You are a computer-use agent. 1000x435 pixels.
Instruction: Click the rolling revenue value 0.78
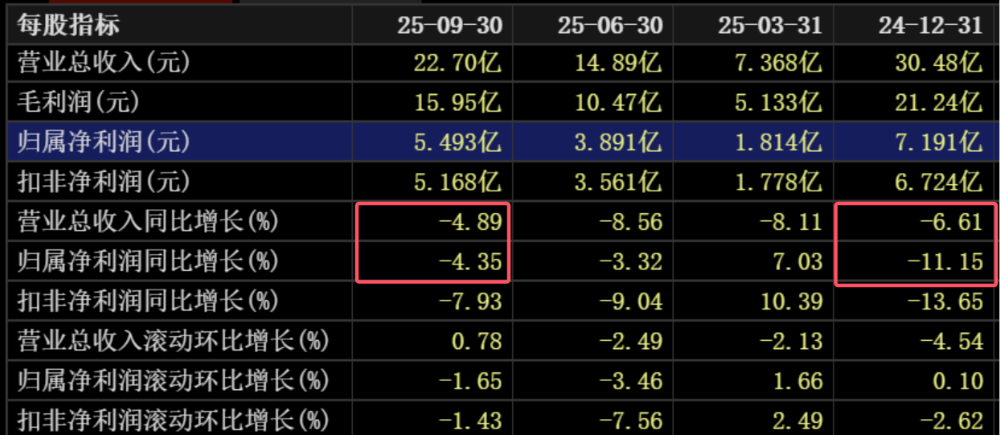click(x=475, y=342)
